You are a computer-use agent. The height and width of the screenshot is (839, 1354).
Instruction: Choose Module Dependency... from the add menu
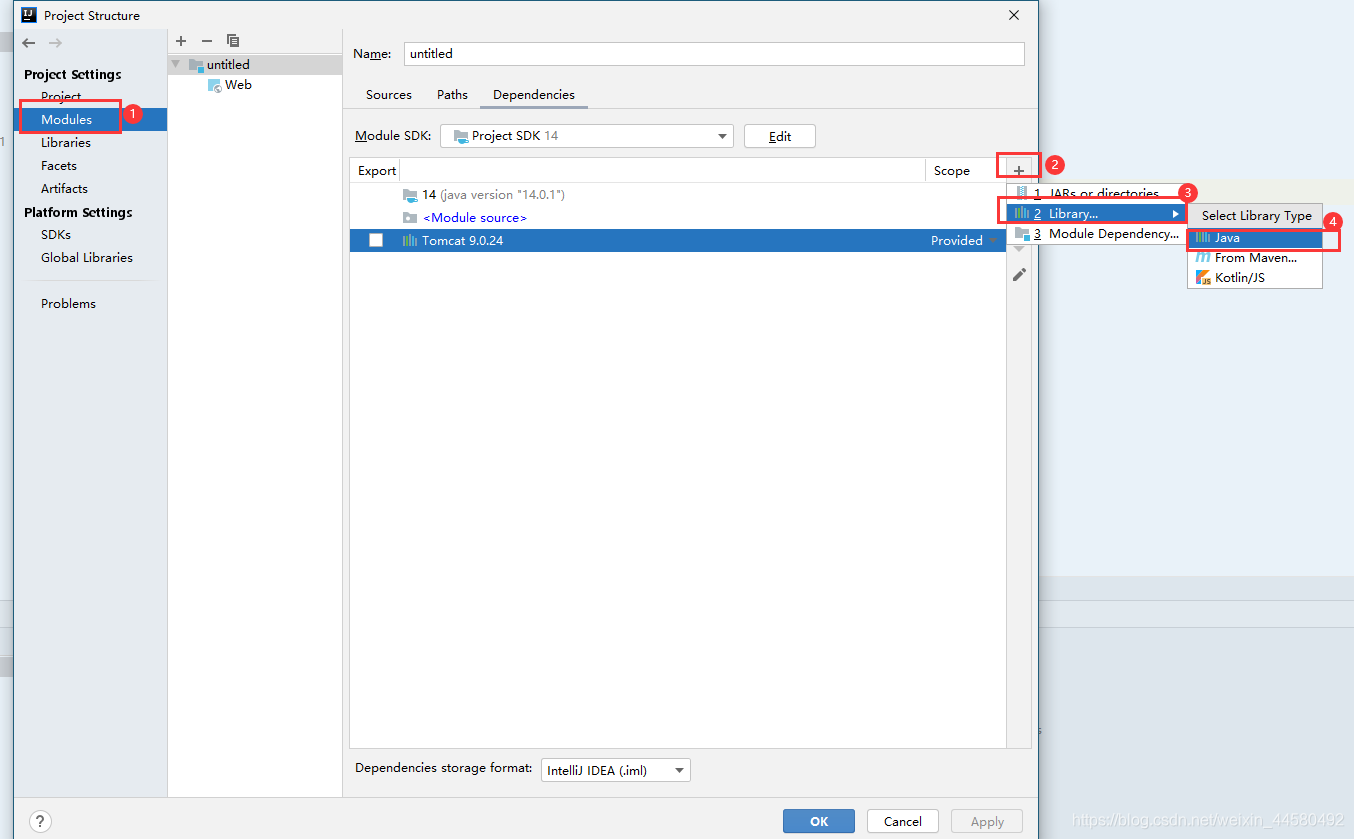pos(1096,234)
